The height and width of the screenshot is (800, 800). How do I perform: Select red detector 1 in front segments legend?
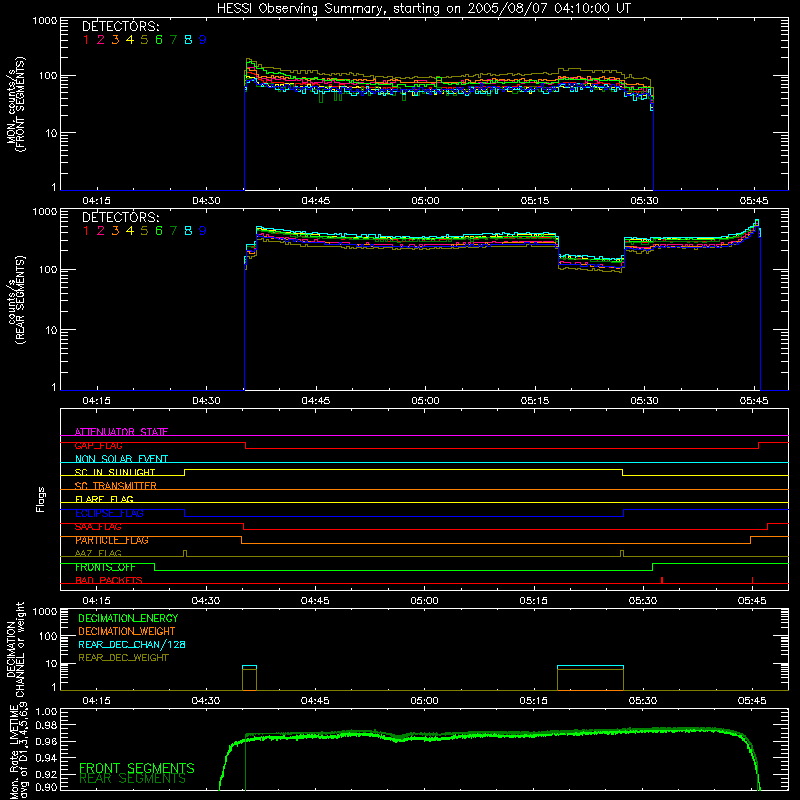[x=86, y=40]
